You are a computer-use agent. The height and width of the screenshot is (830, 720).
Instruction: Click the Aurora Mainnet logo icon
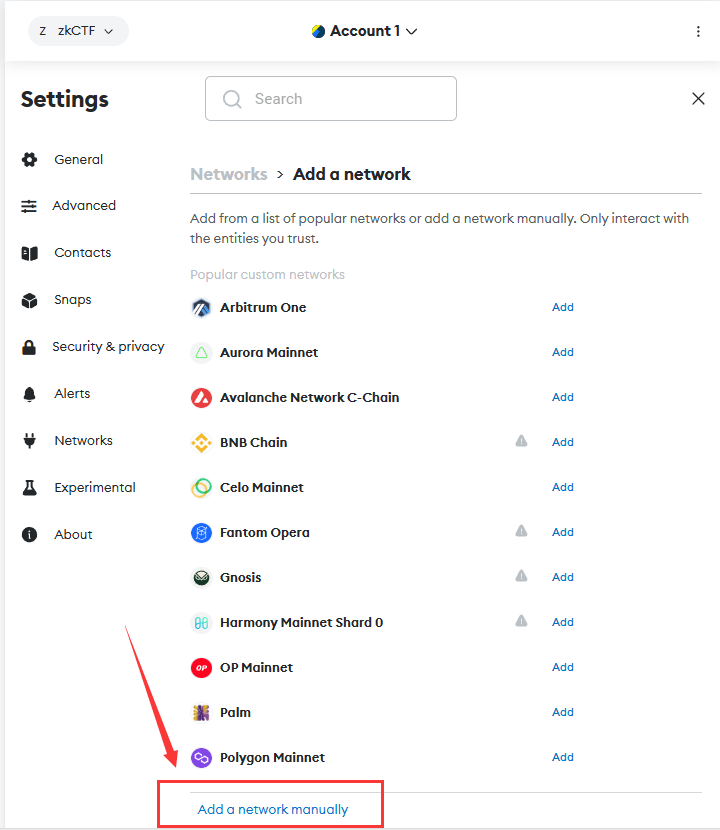click(x=201, y=353)
